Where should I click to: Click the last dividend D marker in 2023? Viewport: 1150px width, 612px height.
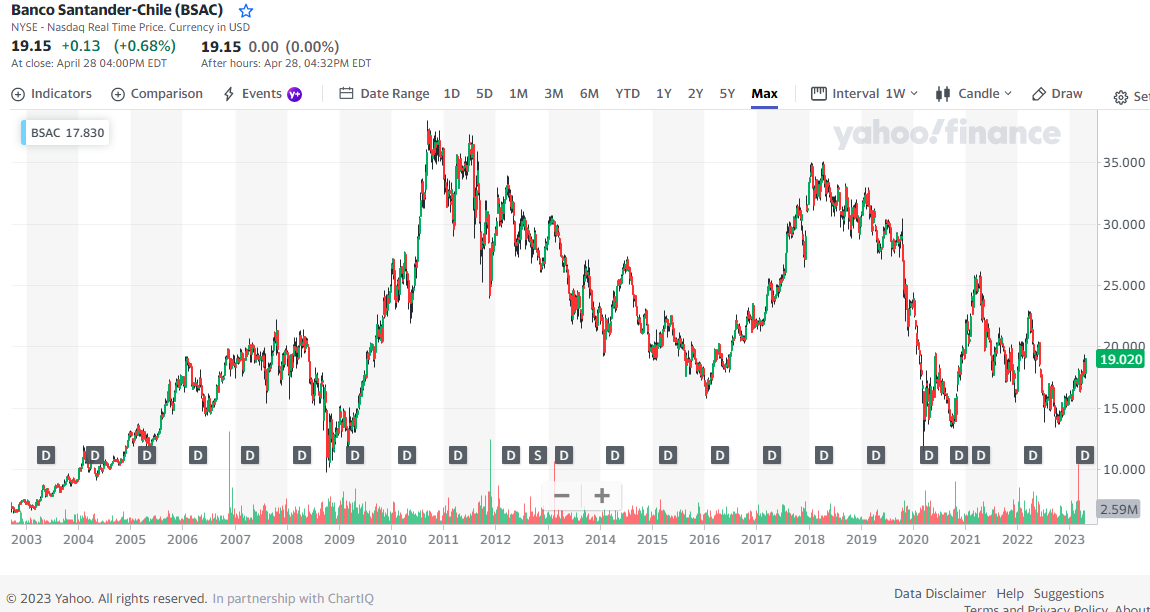tap(1085, 455)
